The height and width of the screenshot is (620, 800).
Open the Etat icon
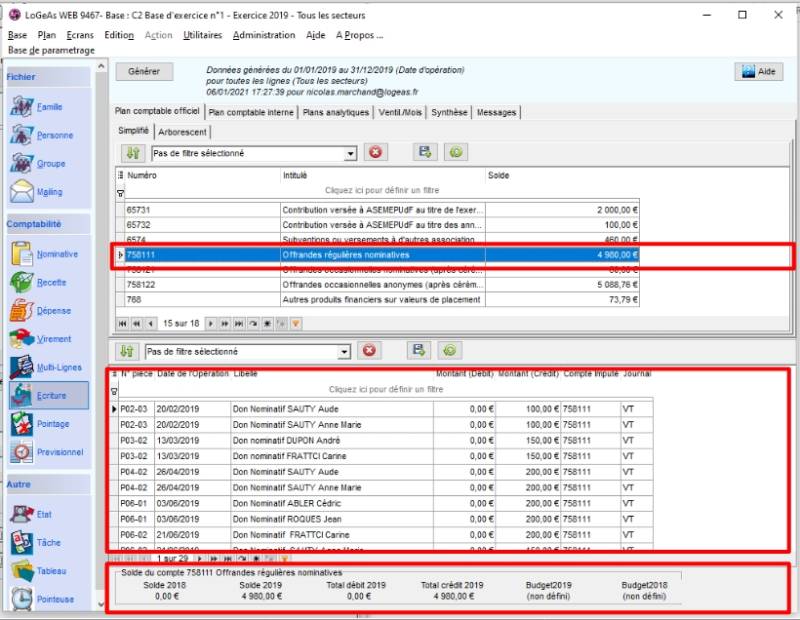(22, 514)
